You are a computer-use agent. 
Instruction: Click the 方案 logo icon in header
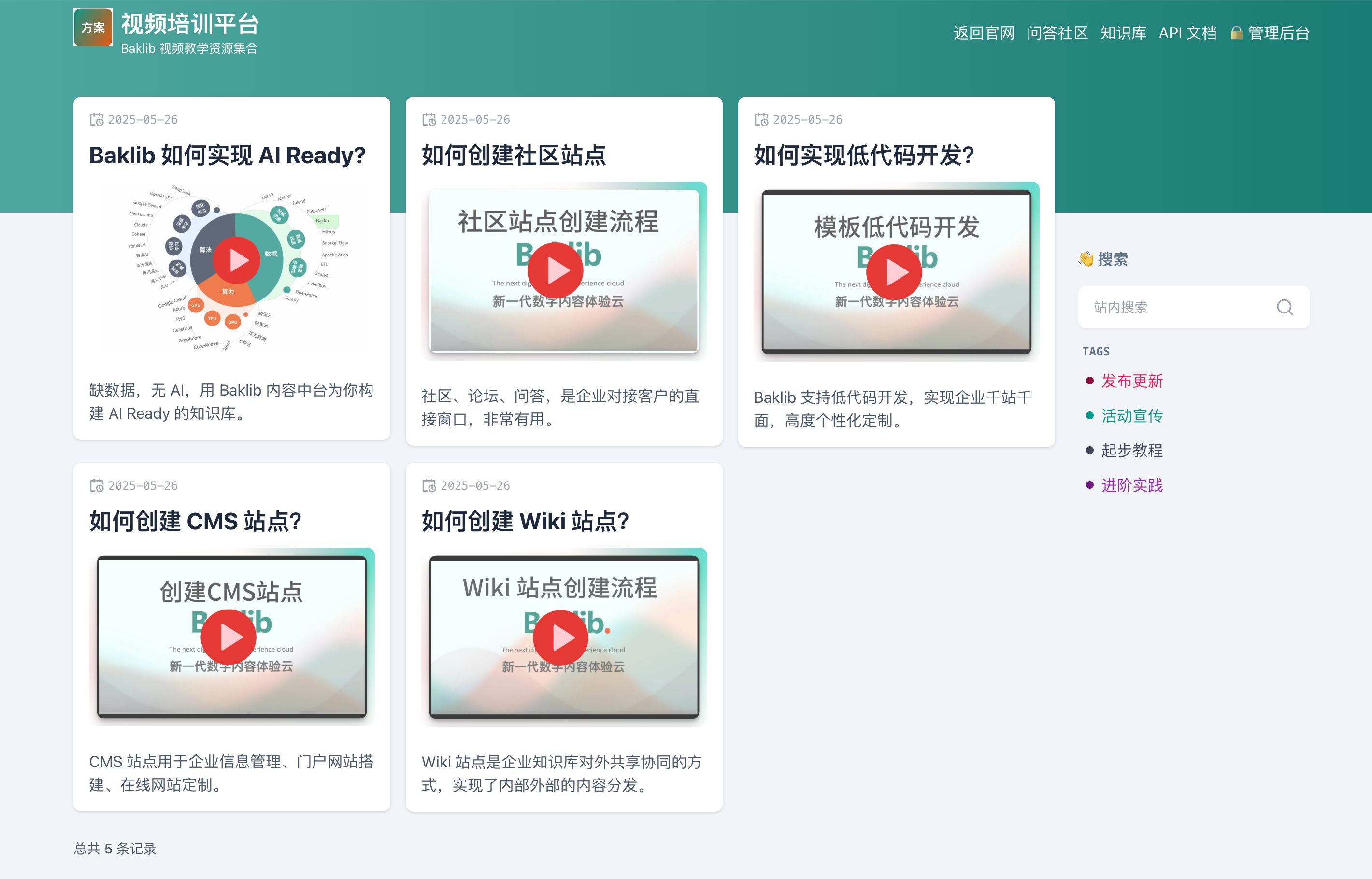coord(93,28)
